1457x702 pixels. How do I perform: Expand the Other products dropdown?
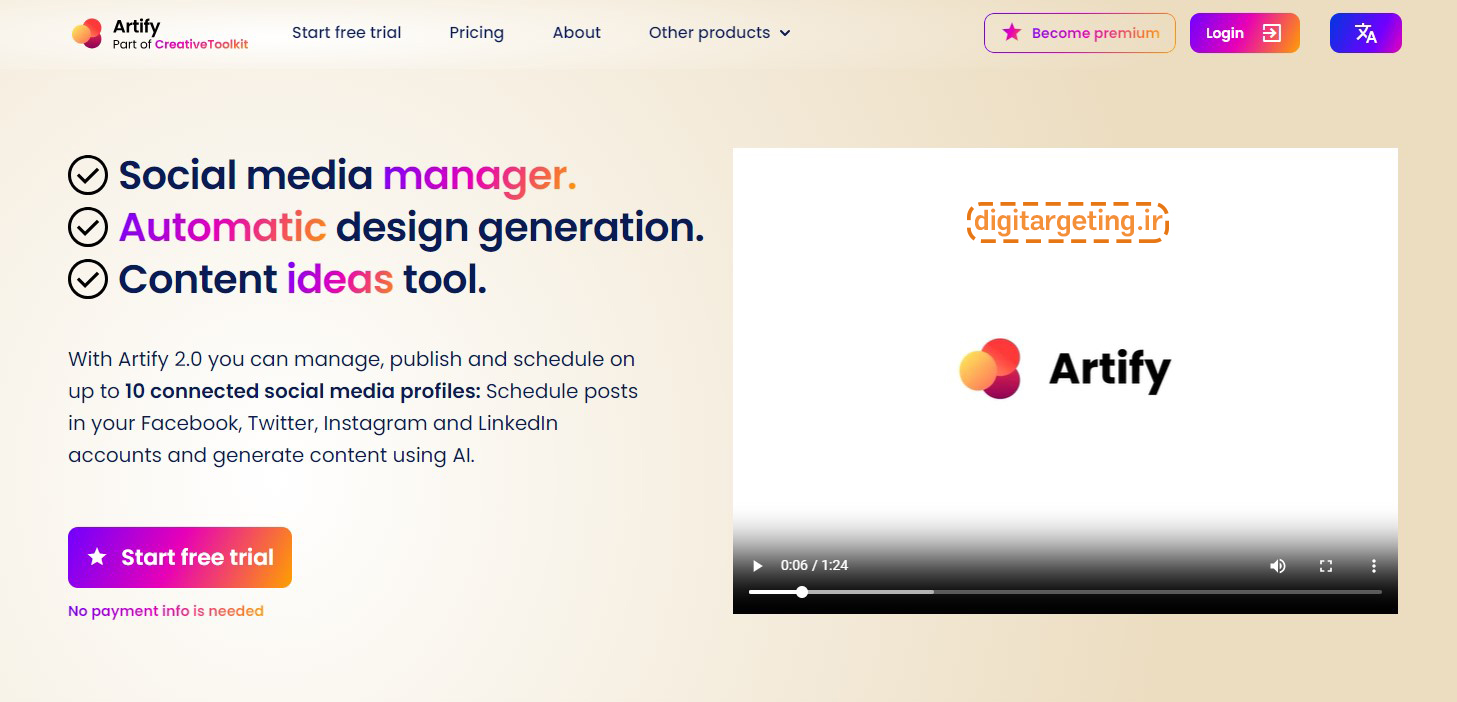tap(720, 33)
